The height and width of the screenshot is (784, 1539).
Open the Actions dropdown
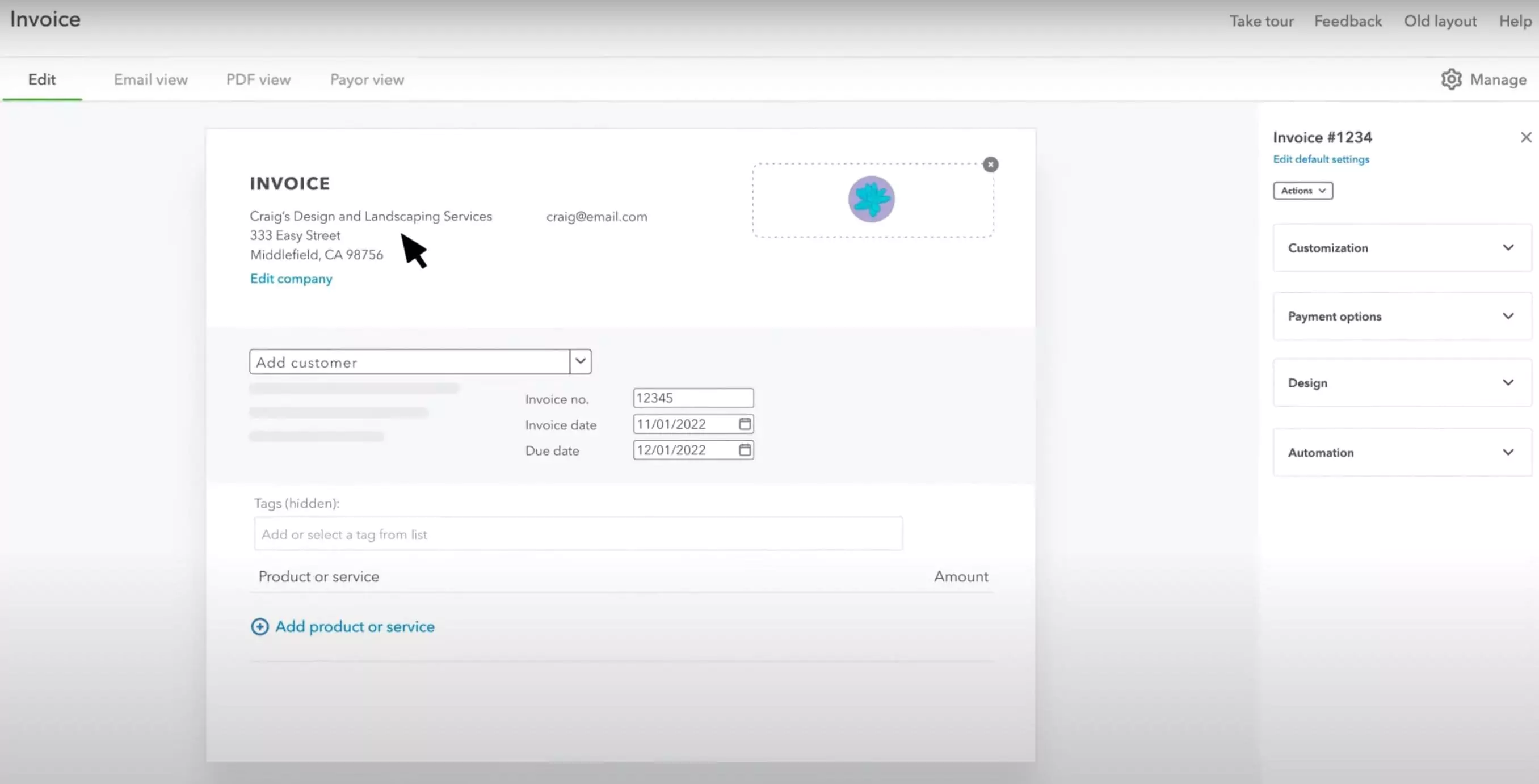pyautogui.click(x=1302, y=191)
